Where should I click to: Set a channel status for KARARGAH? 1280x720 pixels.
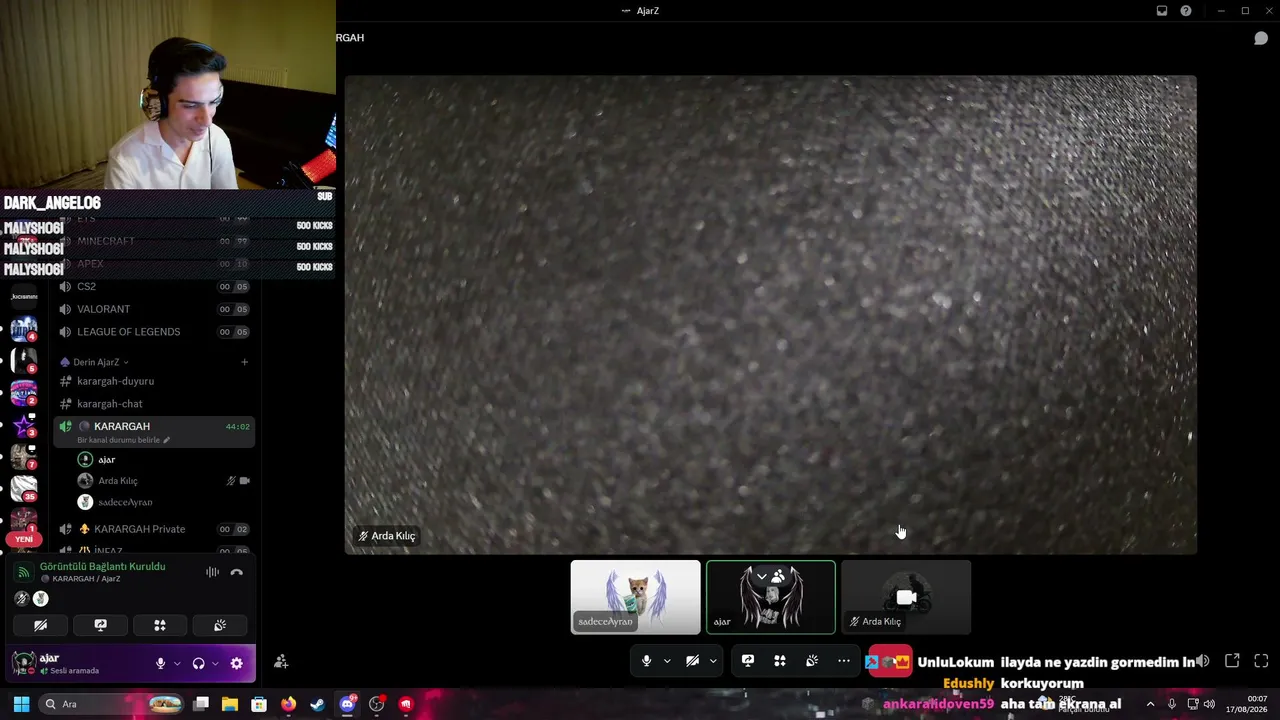tap(124, 440)
